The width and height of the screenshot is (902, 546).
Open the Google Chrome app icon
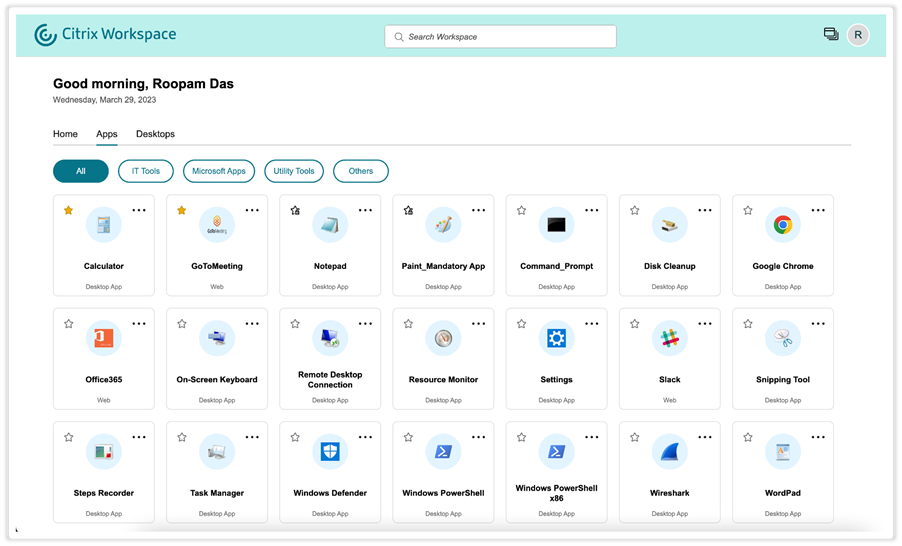tap(782, 225)
